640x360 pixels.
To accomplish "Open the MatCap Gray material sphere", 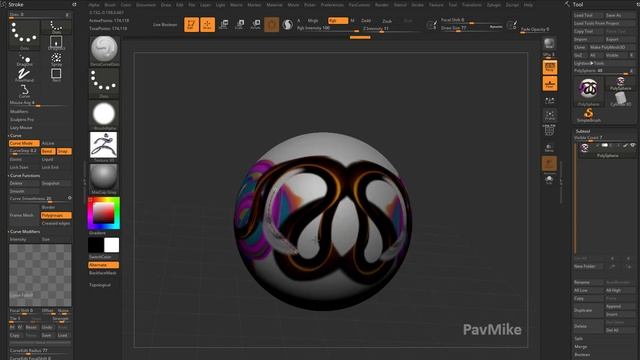I will click(x=104, y=178).
